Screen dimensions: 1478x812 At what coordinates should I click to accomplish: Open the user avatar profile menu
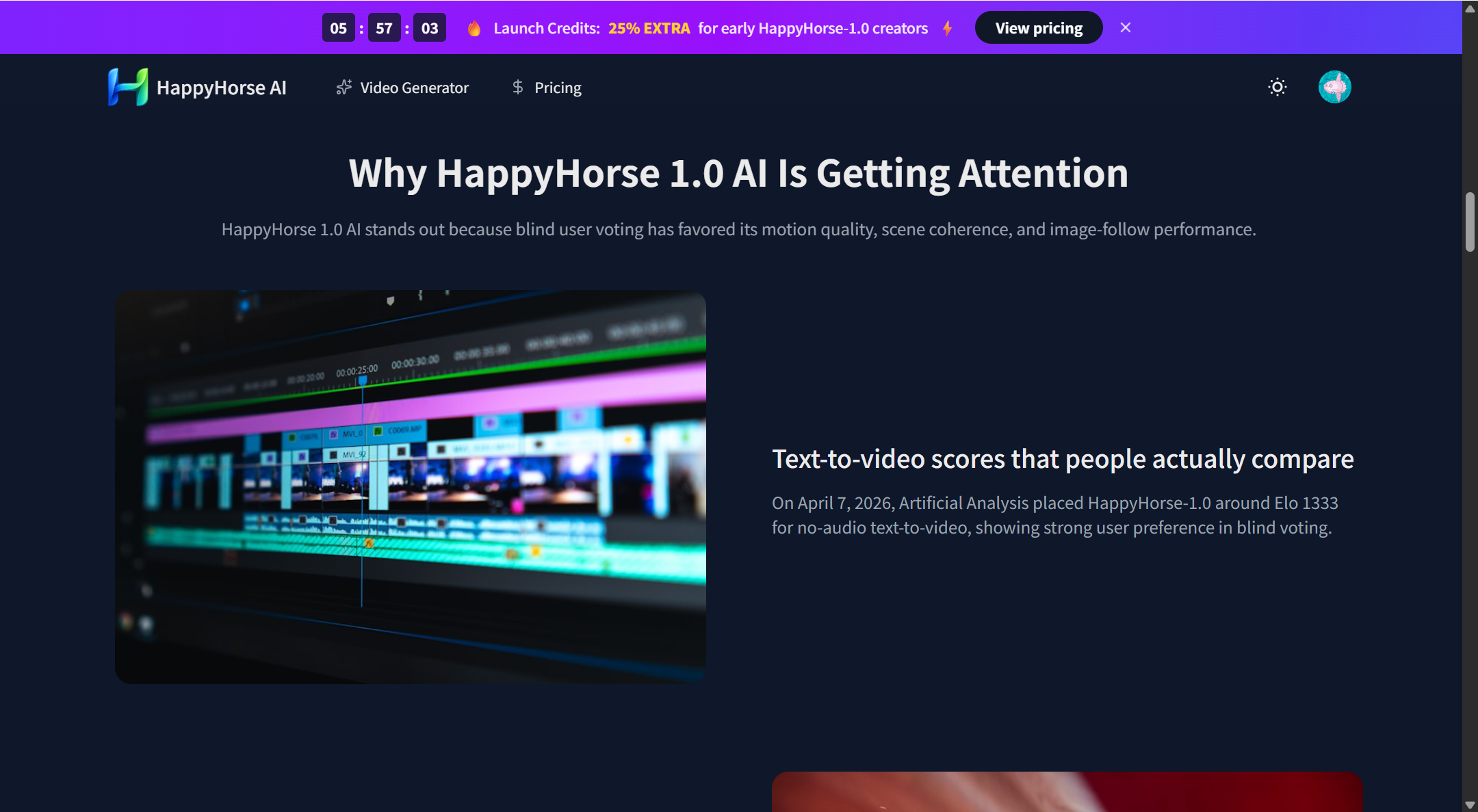[1334, 87]
